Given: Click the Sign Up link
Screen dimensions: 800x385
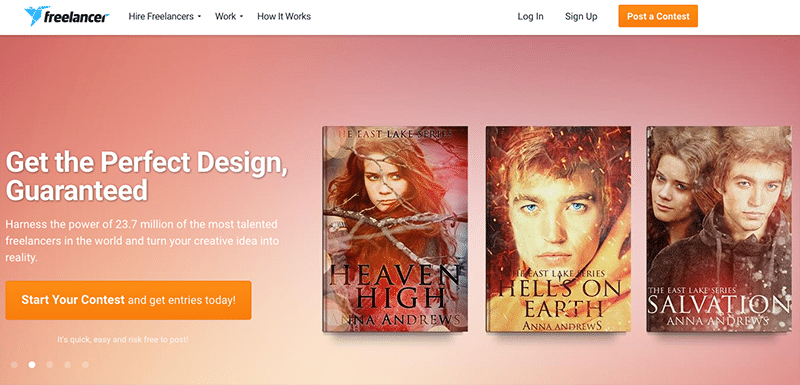Looking at the screenshot, I should [x=581, y=16].
